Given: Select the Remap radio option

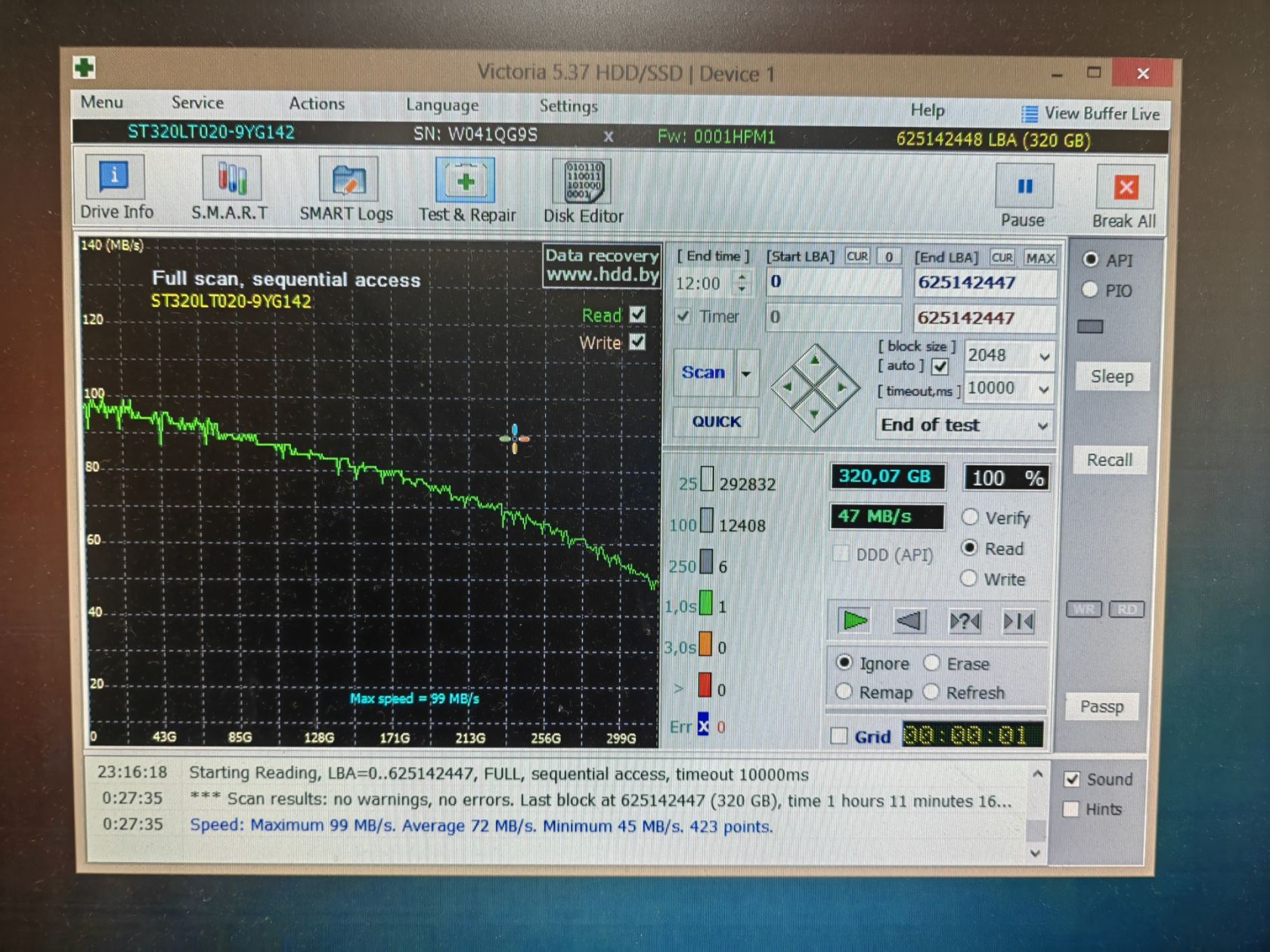Looking at the screenshot, I should 844,692.
